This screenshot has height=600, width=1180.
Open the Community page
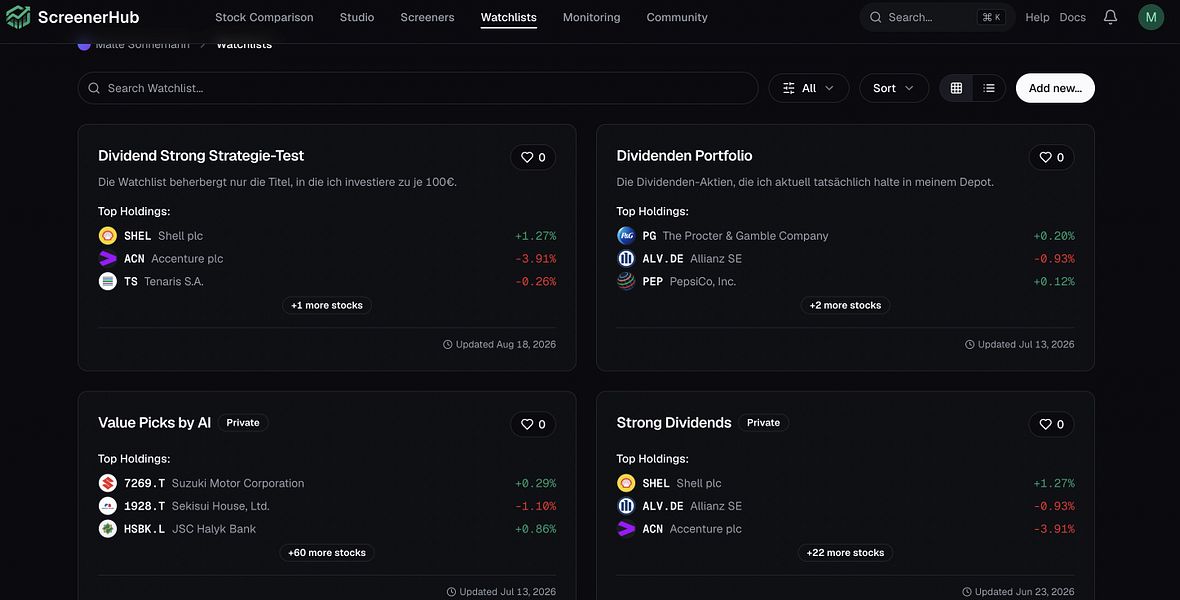677,17
